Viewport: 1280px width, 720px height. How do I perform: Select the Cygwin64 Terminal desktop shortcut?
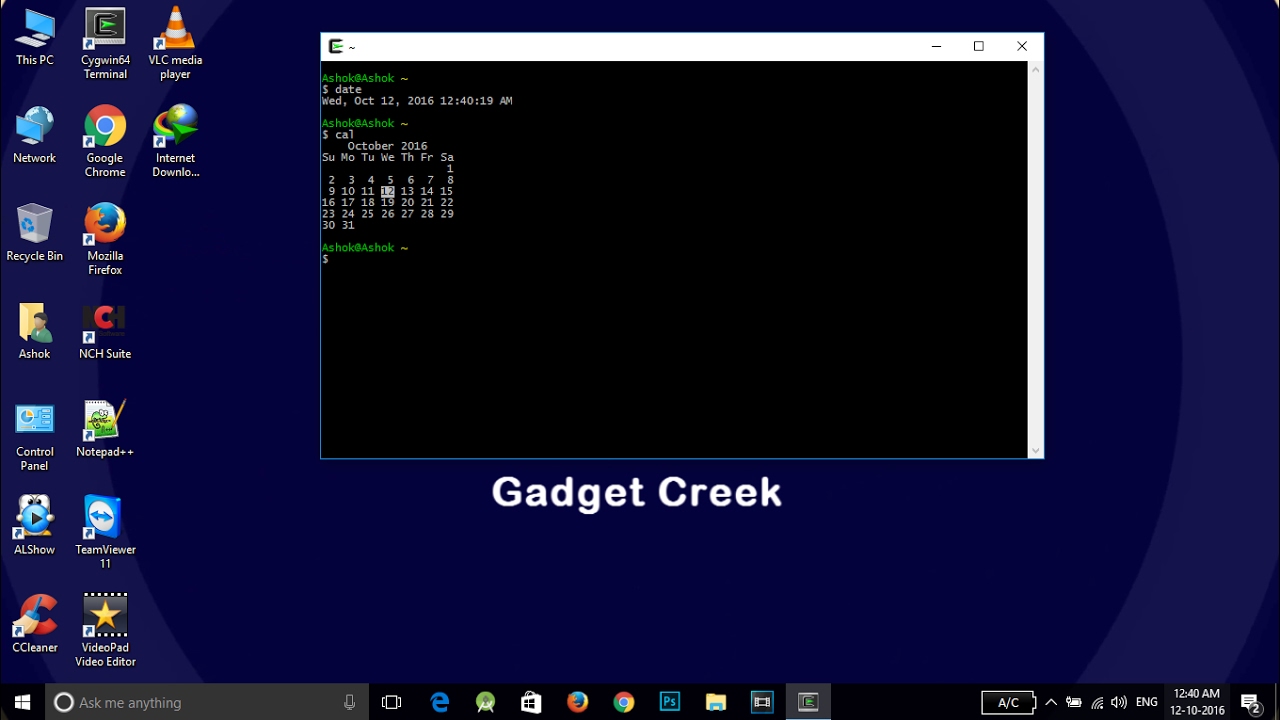[x=105, y=44]
